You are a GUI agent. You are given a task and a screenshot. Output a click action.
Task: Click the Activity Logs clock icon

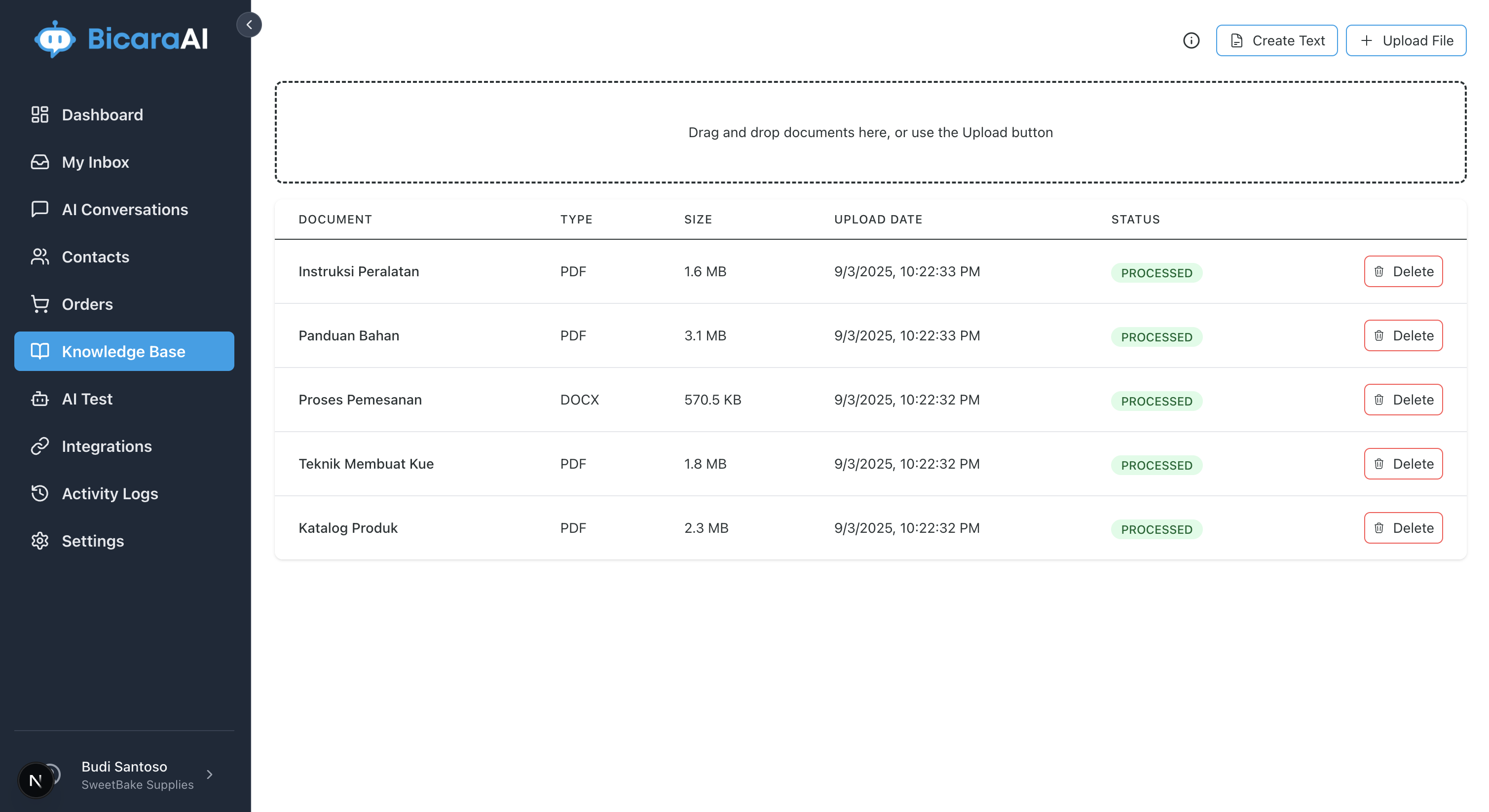point(39,493)
